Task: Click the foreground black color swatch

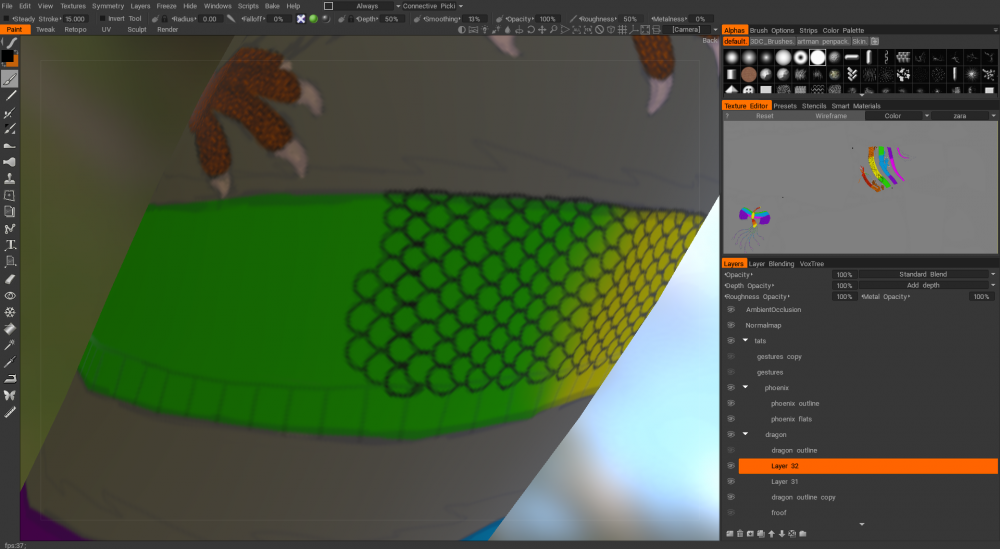Action: click(x=7, y=56)
